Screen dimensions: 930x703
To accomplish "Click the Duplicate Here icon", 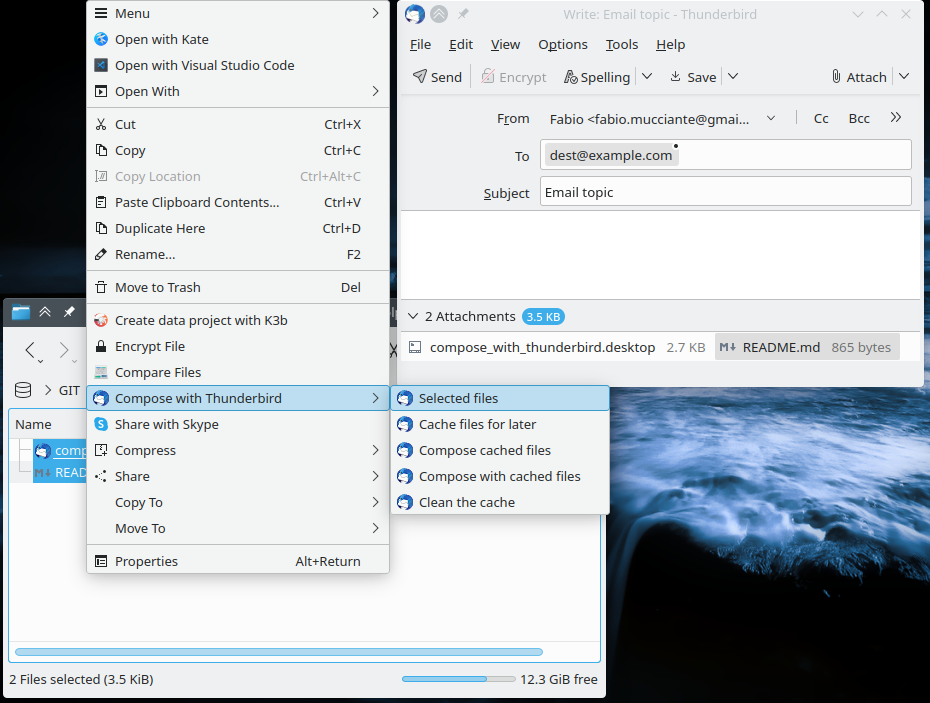I will 101,228.
